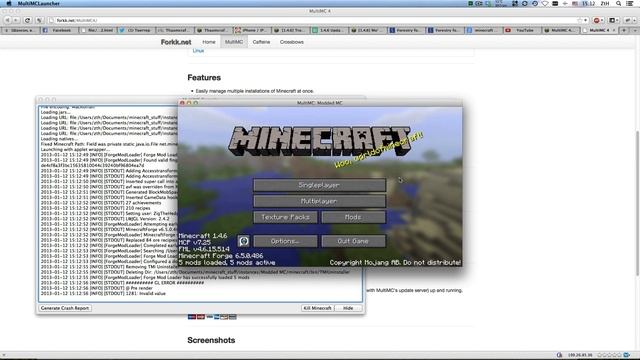640x360 pixels.
Task: Switch to the iPhone browser tab
Action: [x=251, y=30]
